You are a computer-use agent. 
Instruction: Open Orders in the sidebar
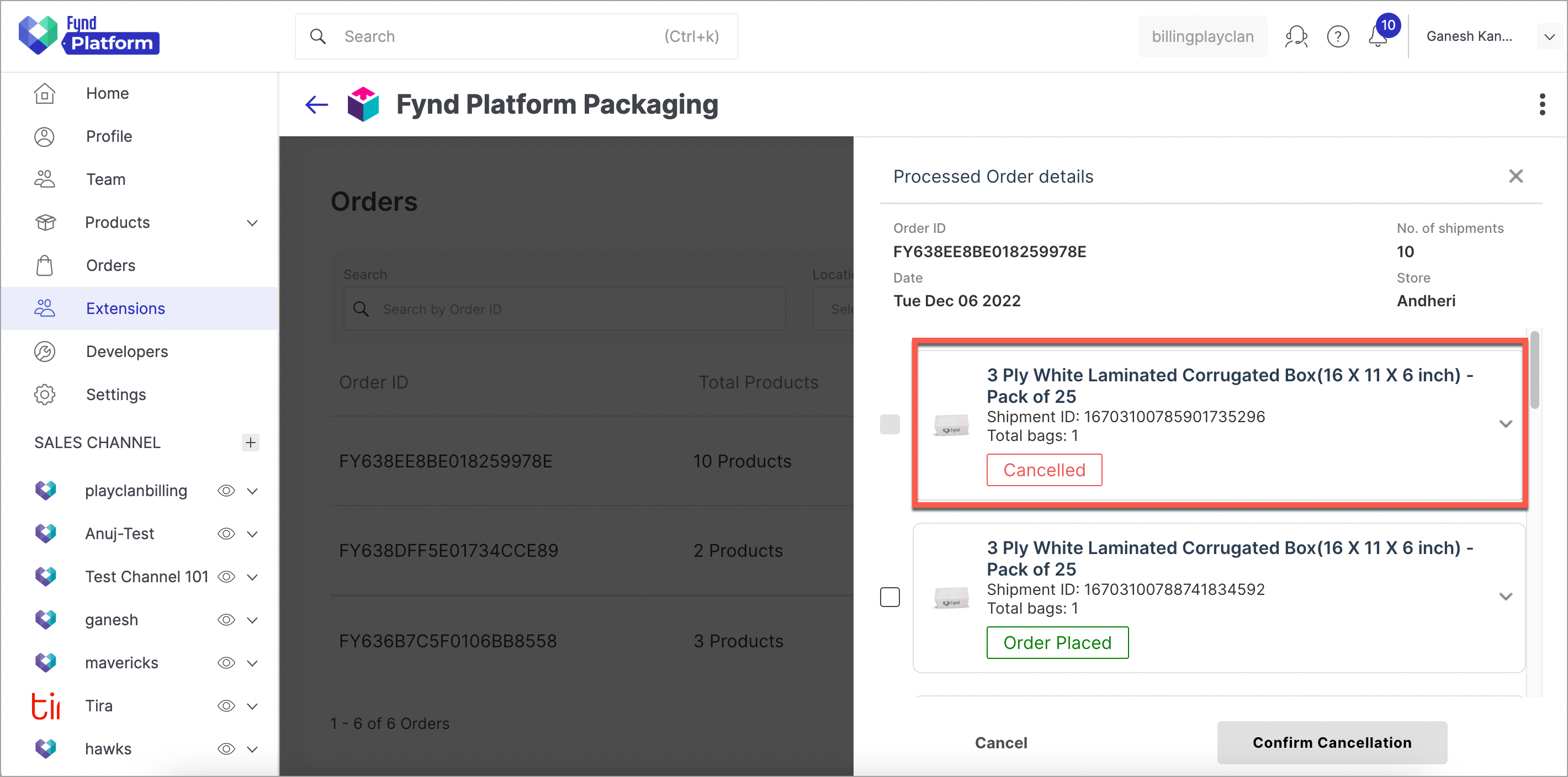tap(139, 266)
